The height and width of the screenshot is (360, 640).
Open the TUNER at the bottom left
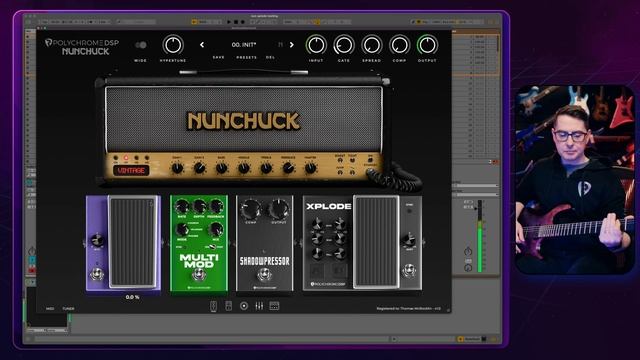click(x=68, y=309)
